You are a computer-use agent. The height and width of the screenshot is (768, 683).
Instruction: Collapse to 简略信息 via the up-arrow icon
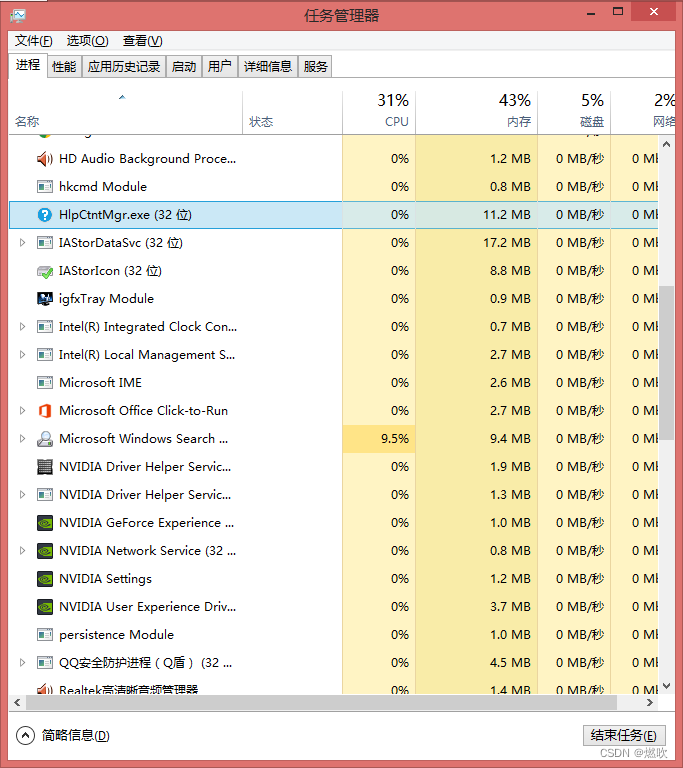pyautogui.click(x=25, y=735)
